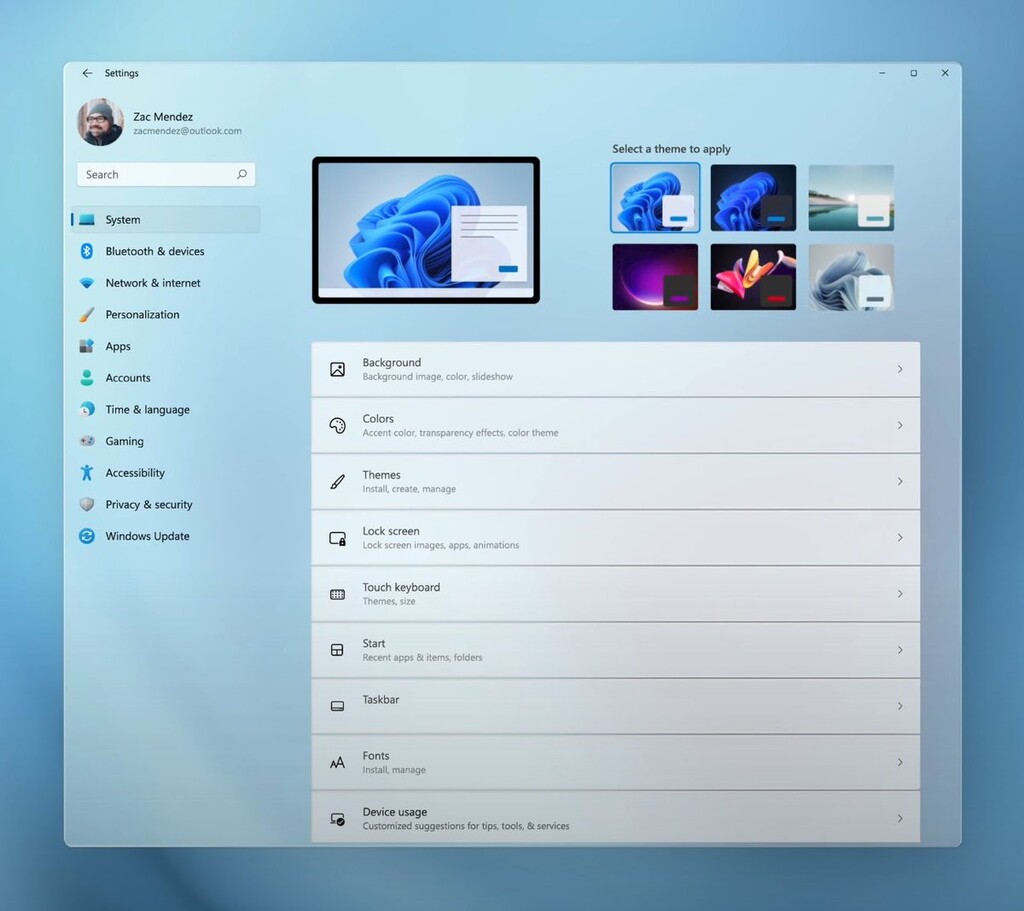
Task: Expand the Colors settings row
Action: click(615, 425)
